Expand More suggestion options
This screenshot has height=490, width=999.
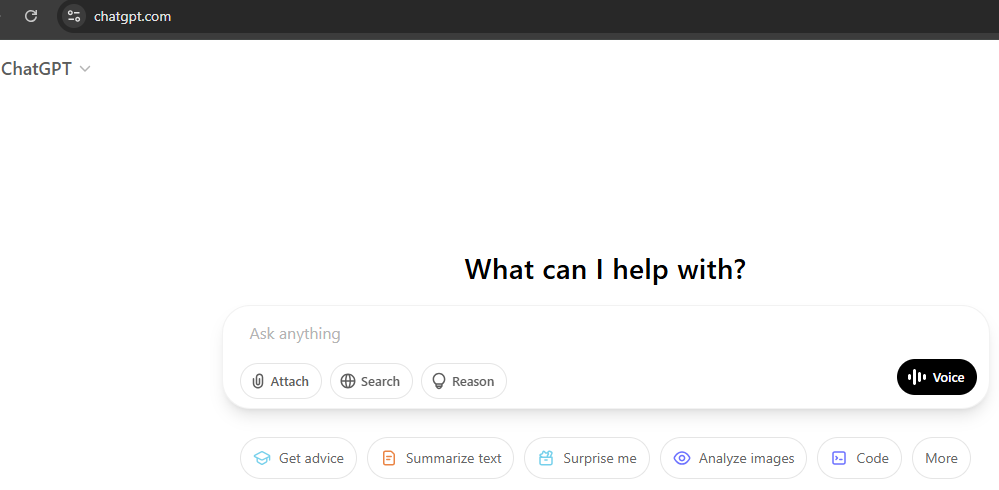pyautogui.click(x=941, y=458)
